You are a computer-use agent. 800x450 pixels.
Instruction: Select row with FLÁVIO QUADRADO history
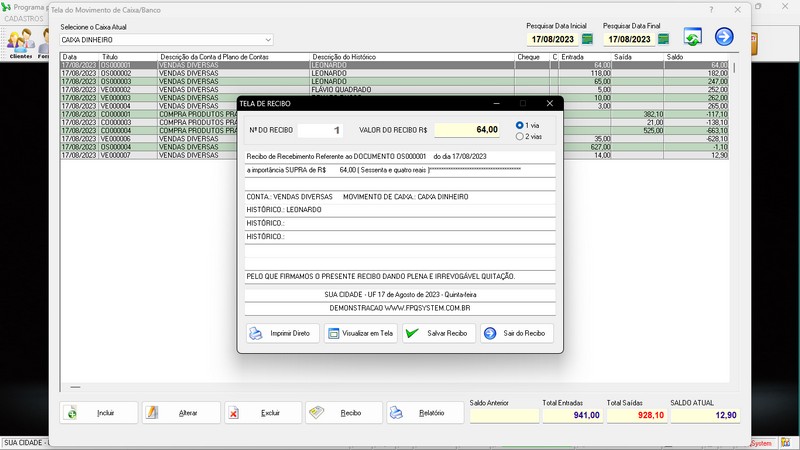pos(394,90)
